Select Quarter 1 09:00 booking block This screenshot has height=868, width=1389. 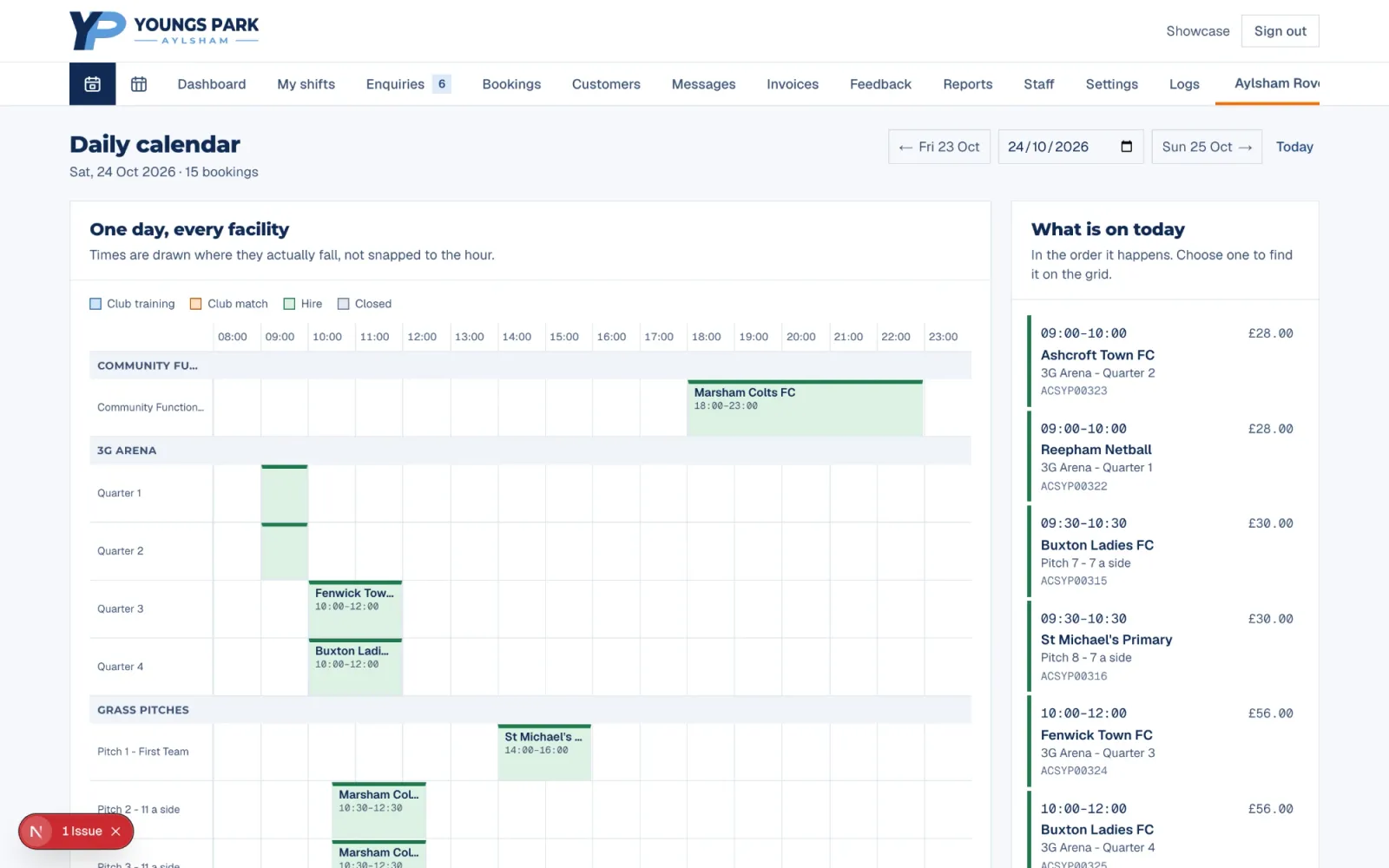click(285, 493)
